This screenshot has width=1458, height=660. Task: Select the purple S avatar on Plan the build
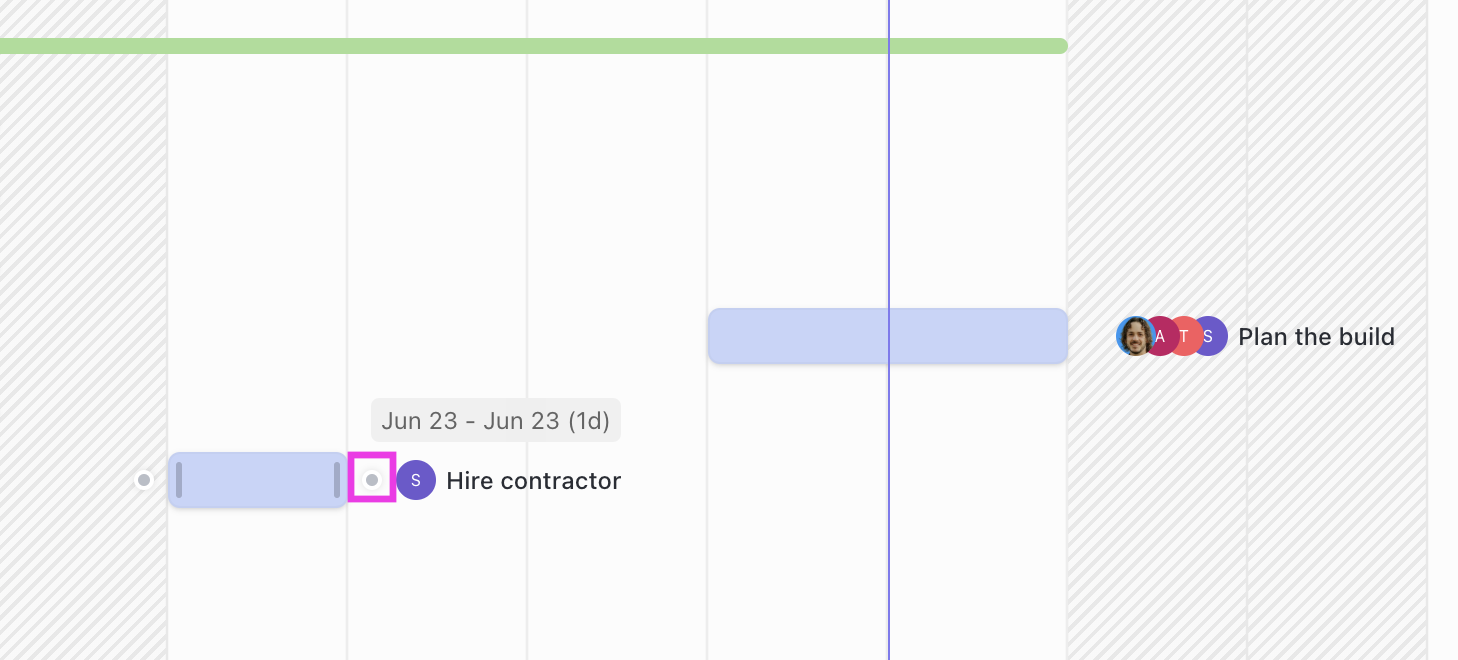[1209, 336]
